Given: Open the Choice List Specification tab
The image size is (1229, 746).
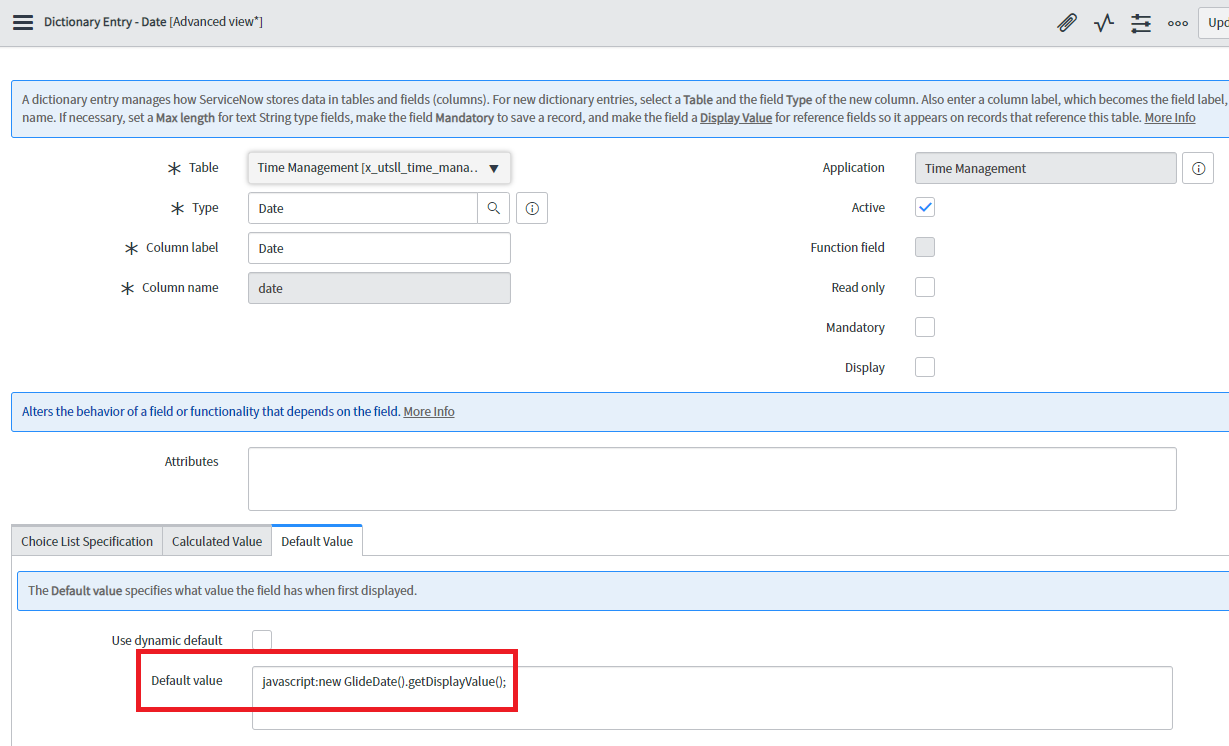Looking at the screenshot, I should (x=86, y=540).
